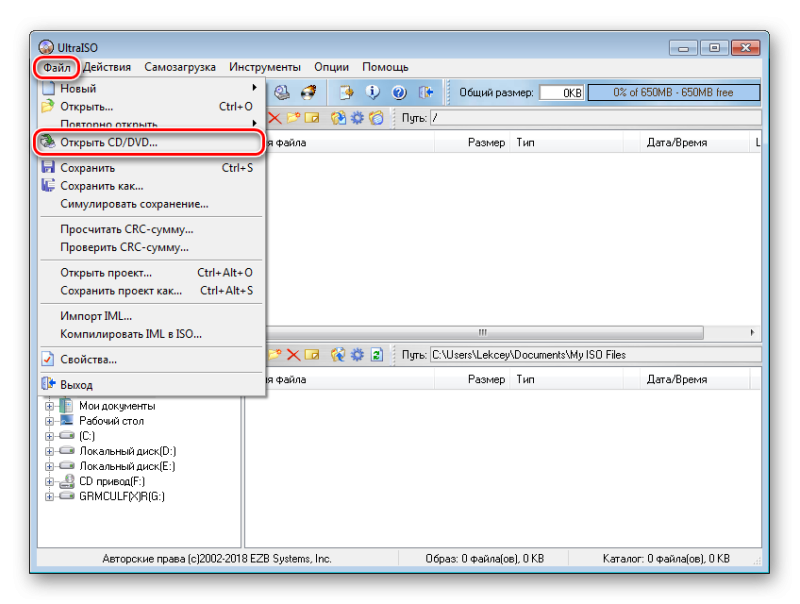Open the Действия menu

pyautogui.click(x=107, y=67)
